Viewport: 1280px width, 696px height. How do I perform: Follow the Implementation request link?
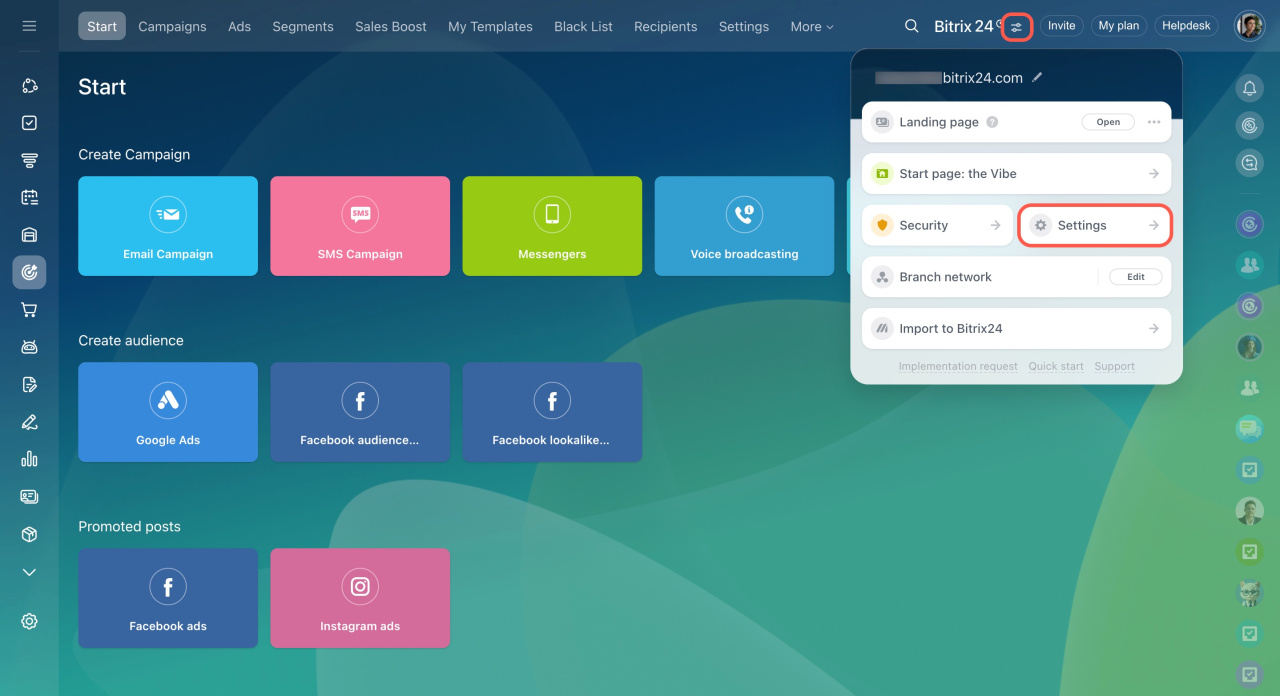pyautogui.click(x=958, y=367)
